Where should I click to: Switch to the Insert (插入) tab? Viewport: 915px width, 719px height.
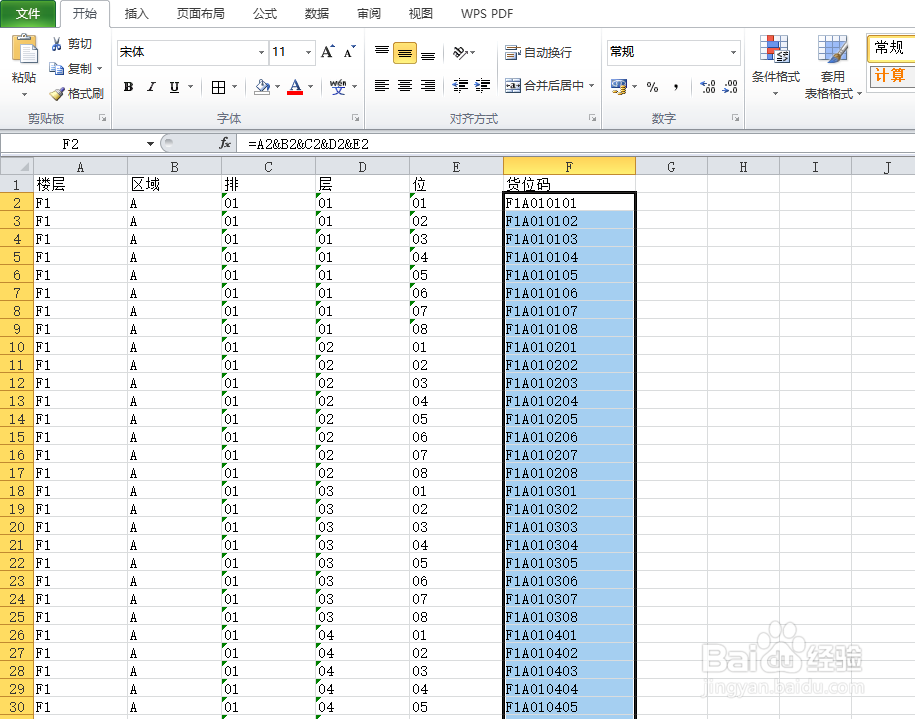click(137, 14)
